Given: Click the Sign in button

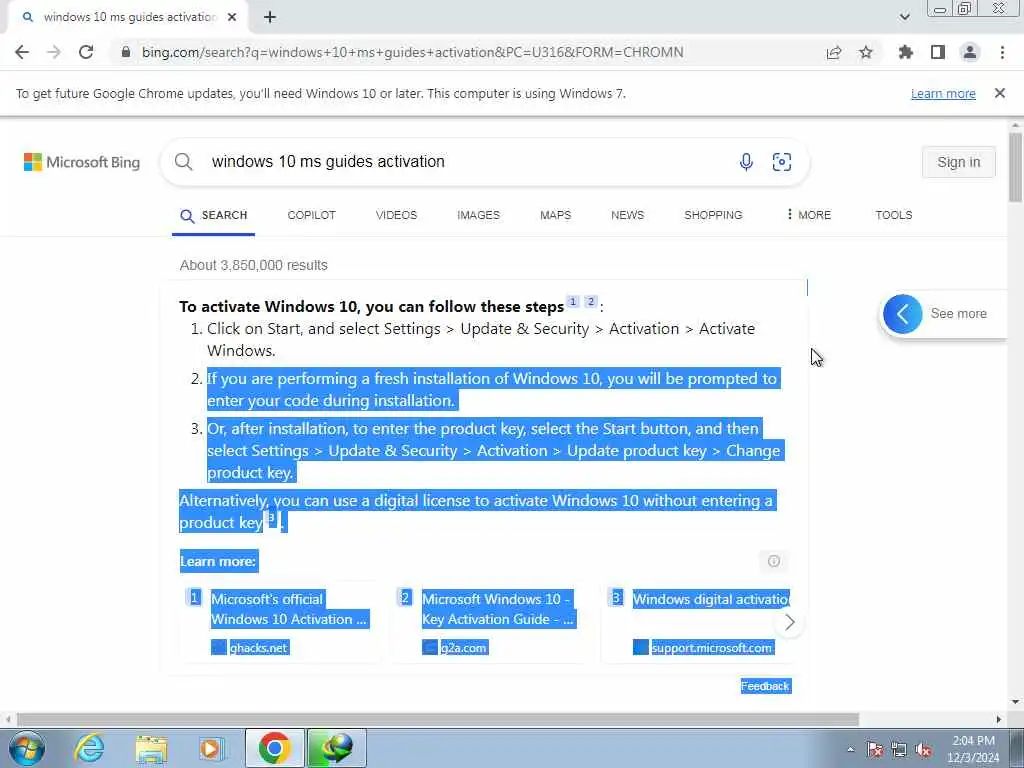Looking at the screenshot, I should click(959, 162).
